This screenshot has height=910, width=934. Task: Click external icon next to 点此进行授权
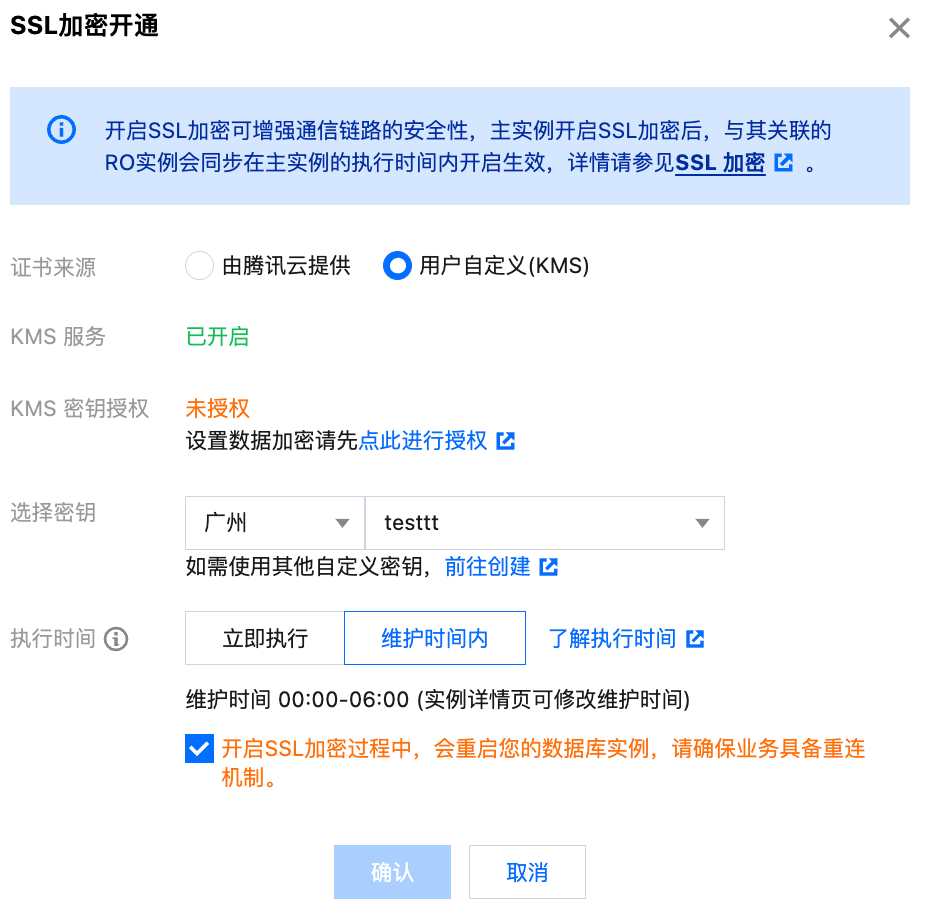[x=506, y=441]
